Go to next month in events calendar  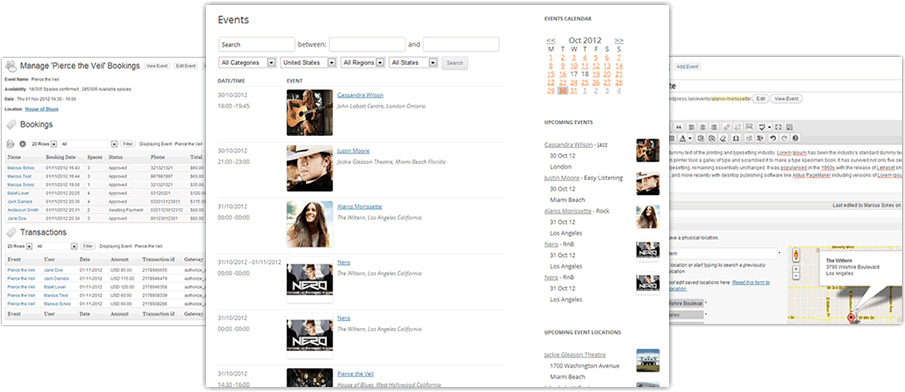click(619, 40)
